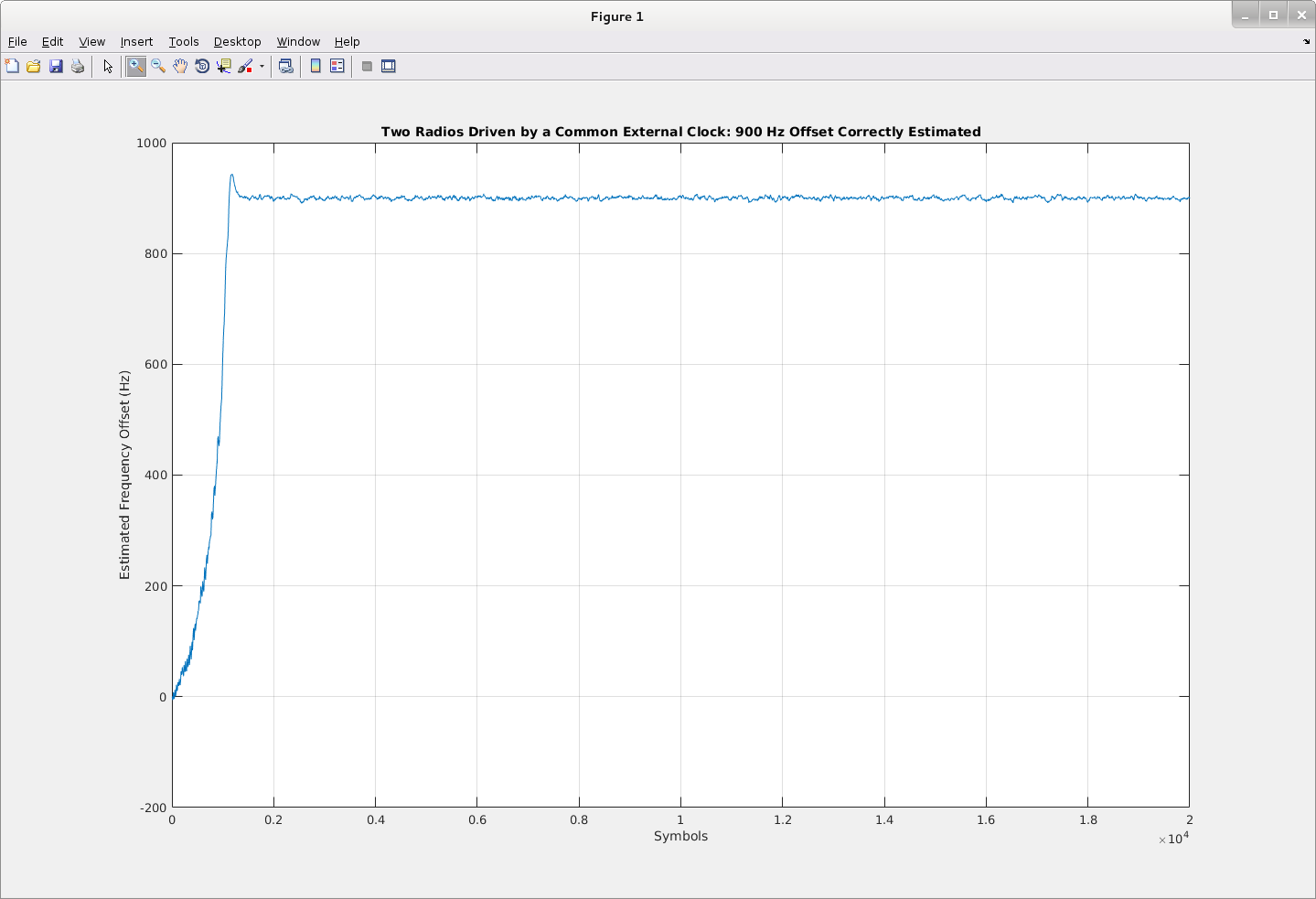Save the figure with floppy disk icon
Screen dimensions: 1316x899
click(x=56, y=66)
